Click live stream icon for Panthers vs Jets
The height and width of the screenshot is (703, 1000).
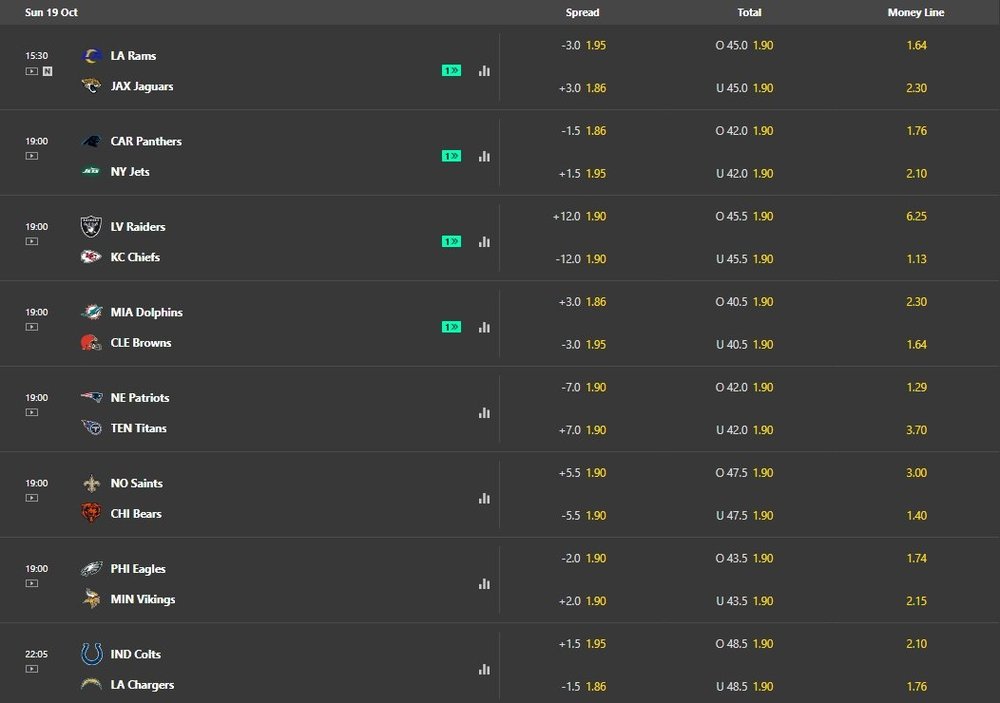32,157
